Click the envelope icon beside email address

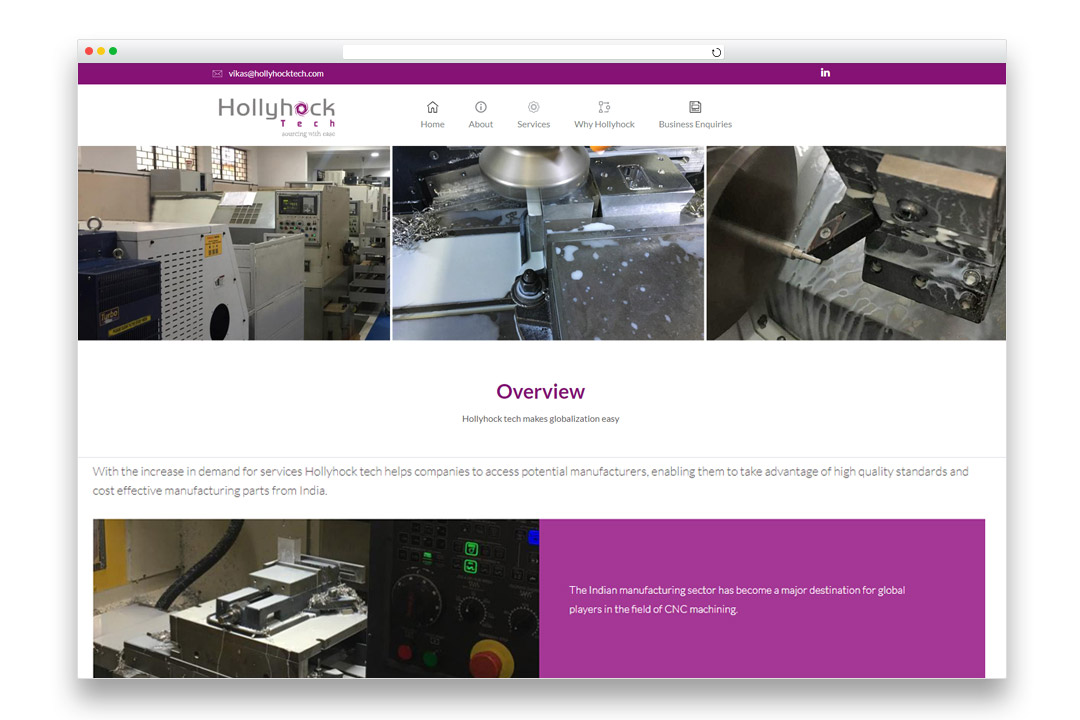click(x=217, y=74)
